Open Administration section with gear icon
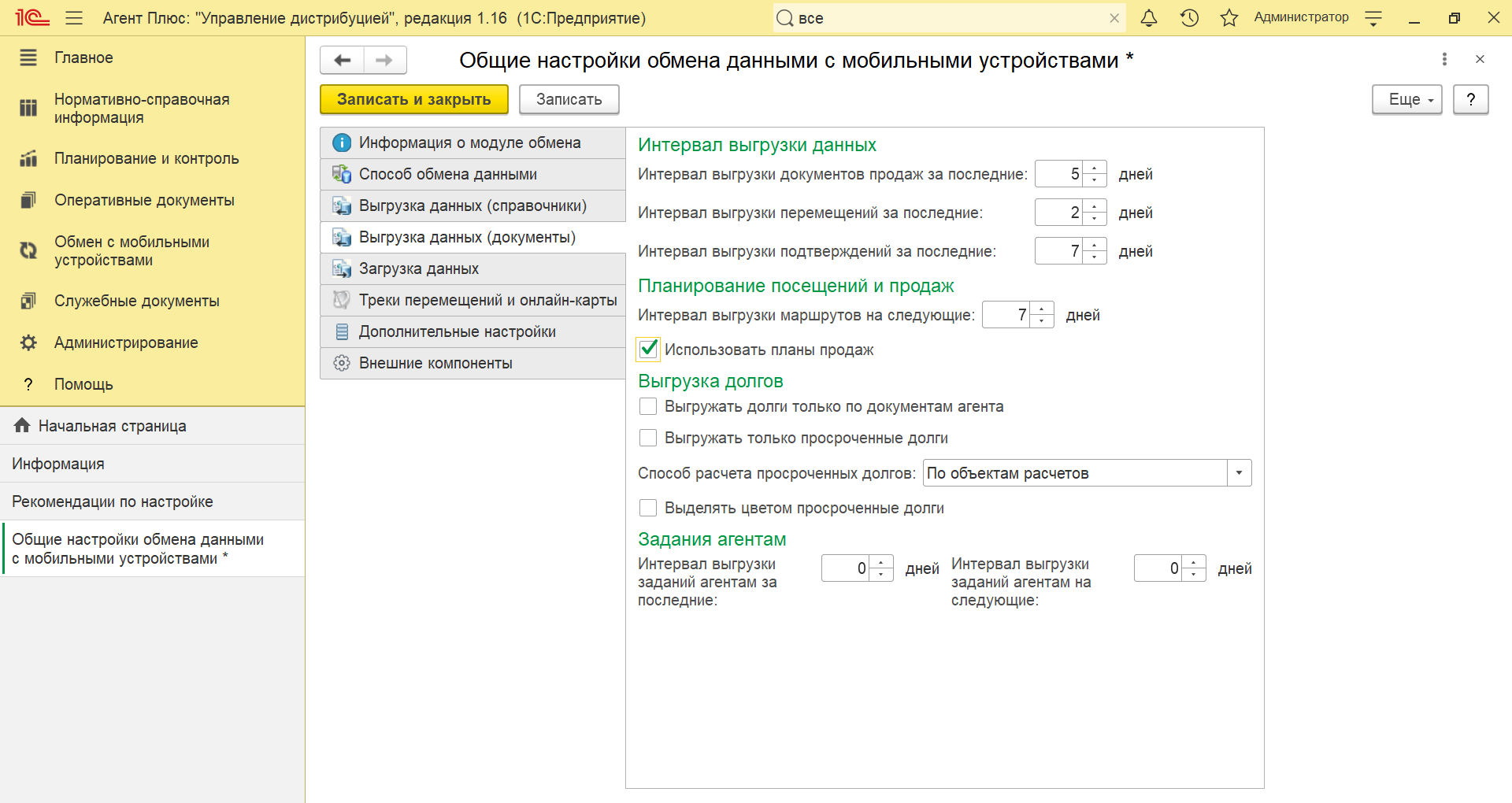The image size is (1512, 803). 126,342
